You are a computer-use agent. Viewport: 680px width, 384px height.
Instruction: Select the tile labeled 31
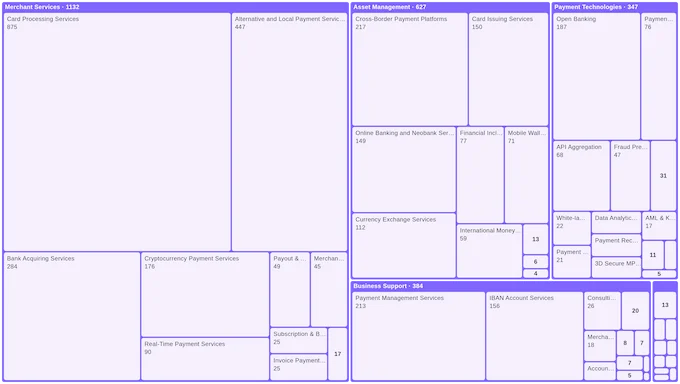click(663, 176)
